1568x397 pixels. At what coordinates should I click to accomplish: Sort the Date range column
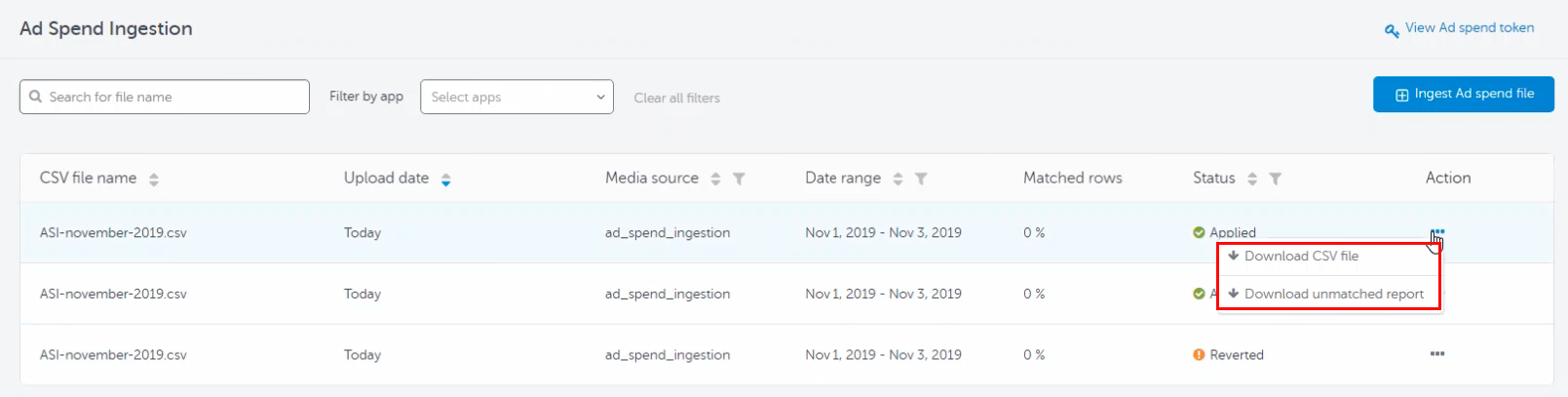[x=898, y=179]
